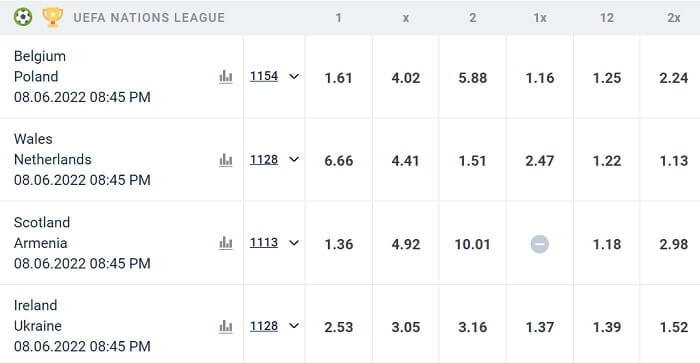
Task: Click the trophy icon beside UEFA Nations League
Action: point(53,17)
